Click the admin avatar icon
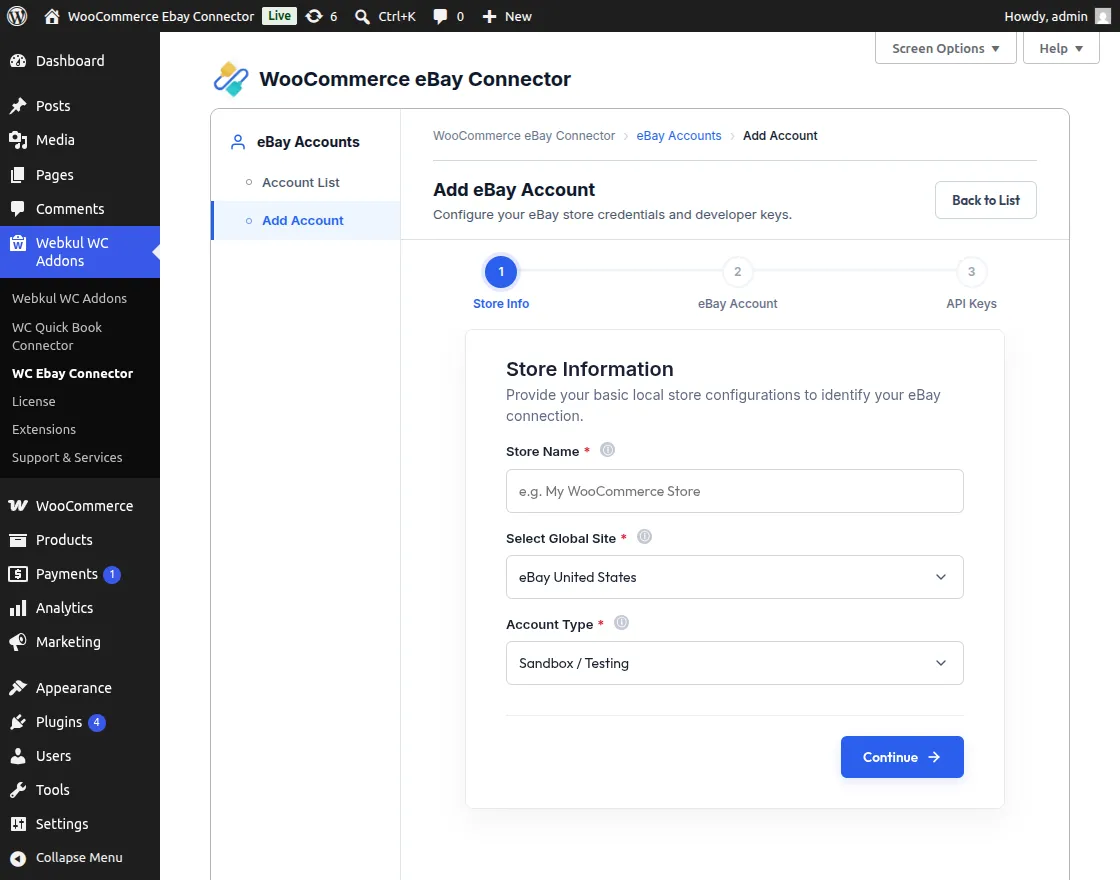This screenshot has height=880, width=1120. pos(1103,16)
